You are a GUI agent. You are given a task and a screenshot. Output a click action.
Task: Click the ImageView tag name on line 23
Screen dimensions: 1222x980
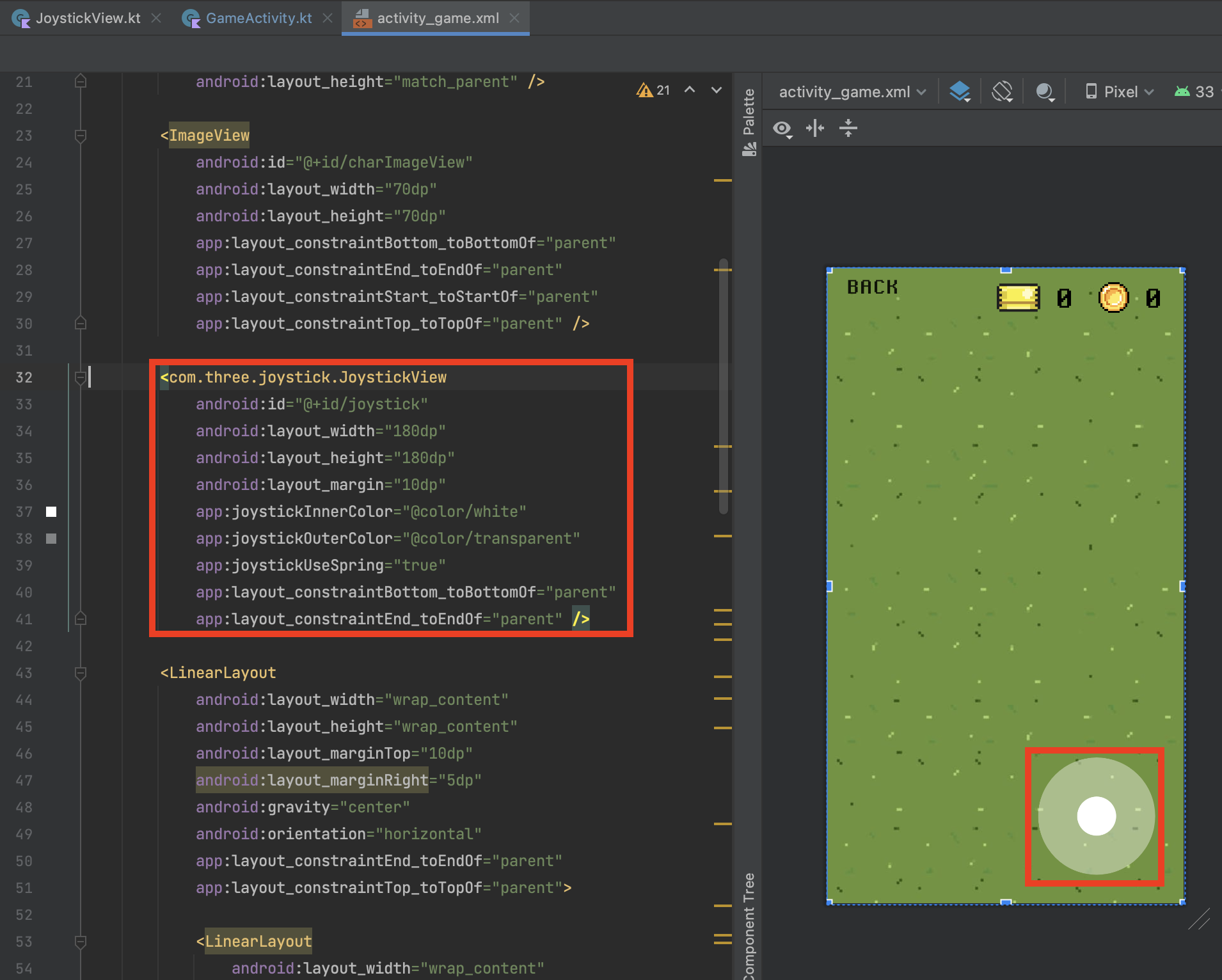pyautogui.click(x=209, y=136)
